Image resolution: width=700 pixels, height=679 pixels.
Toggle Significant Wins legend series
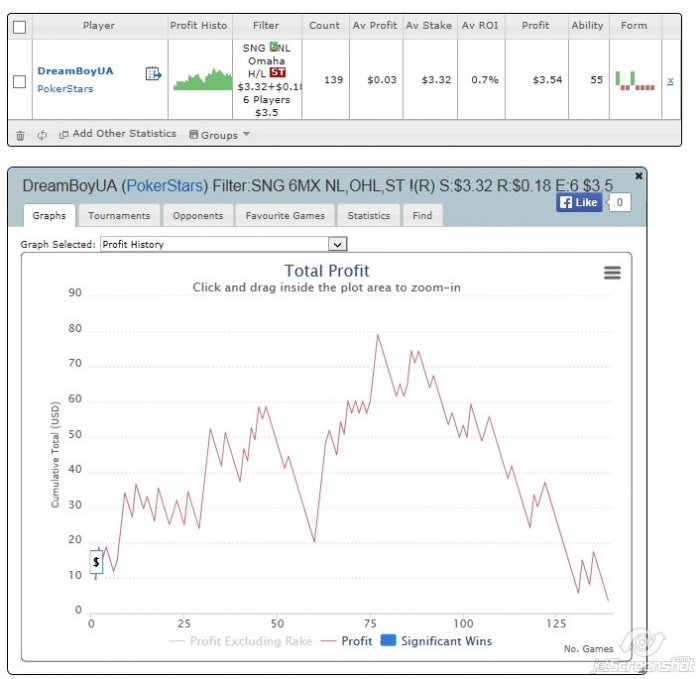pyautogui.click(x=436, y=641)
